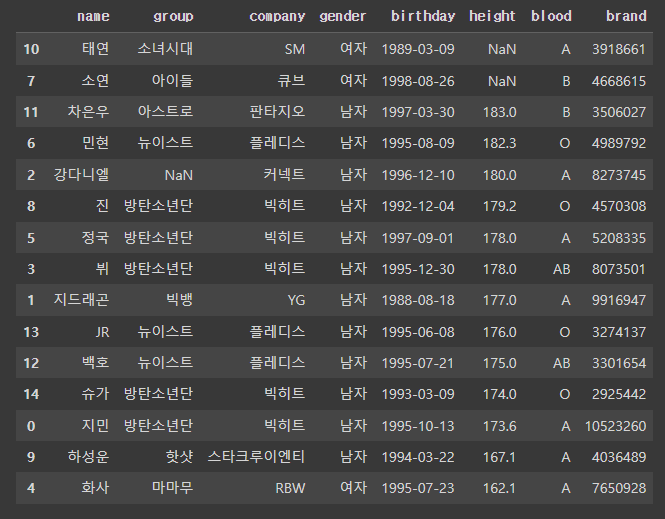Click the name cell 하성운
665x519 pixels.
point(88,457)
